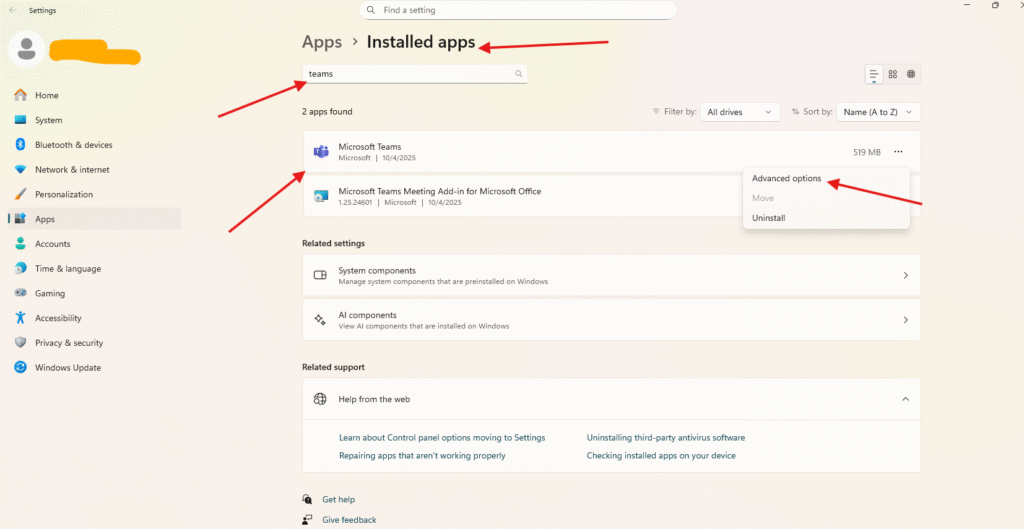Viewport: 1024px width, 529px height.
Task: Click the Microsoft Teams app icon
Action: coord(321,152)
